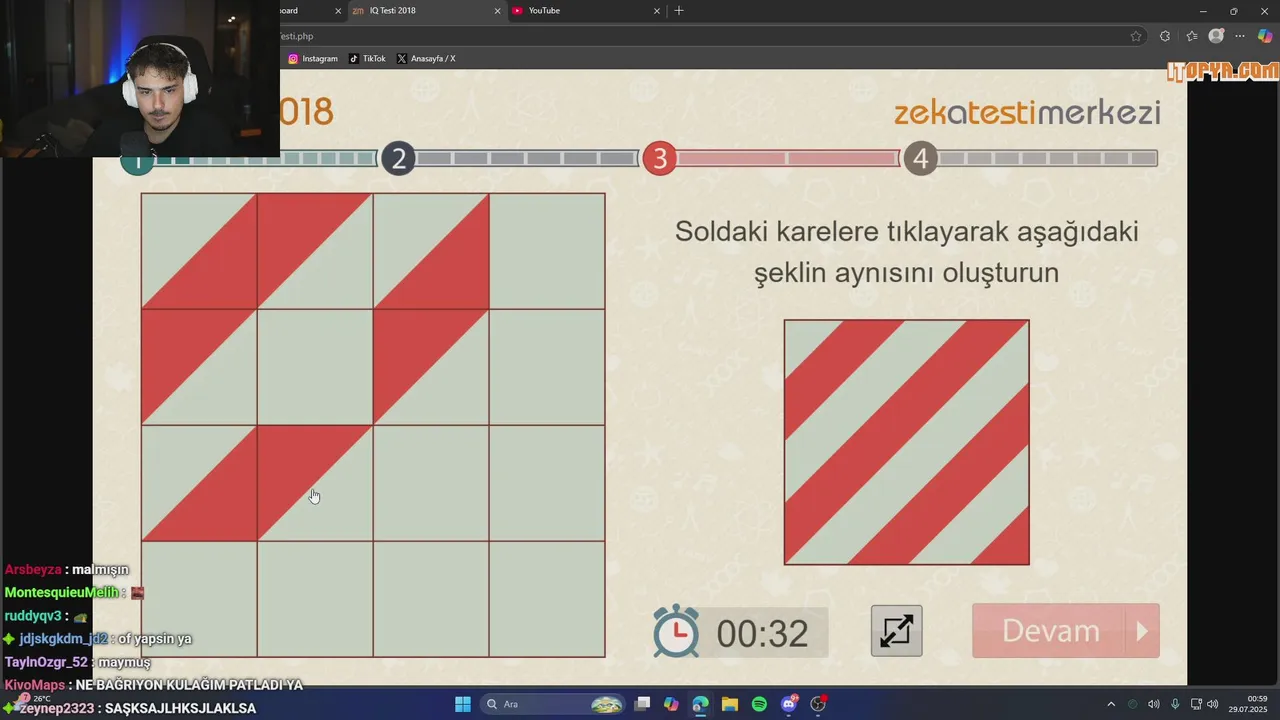Open the Windows Start menu

point(463,704)
